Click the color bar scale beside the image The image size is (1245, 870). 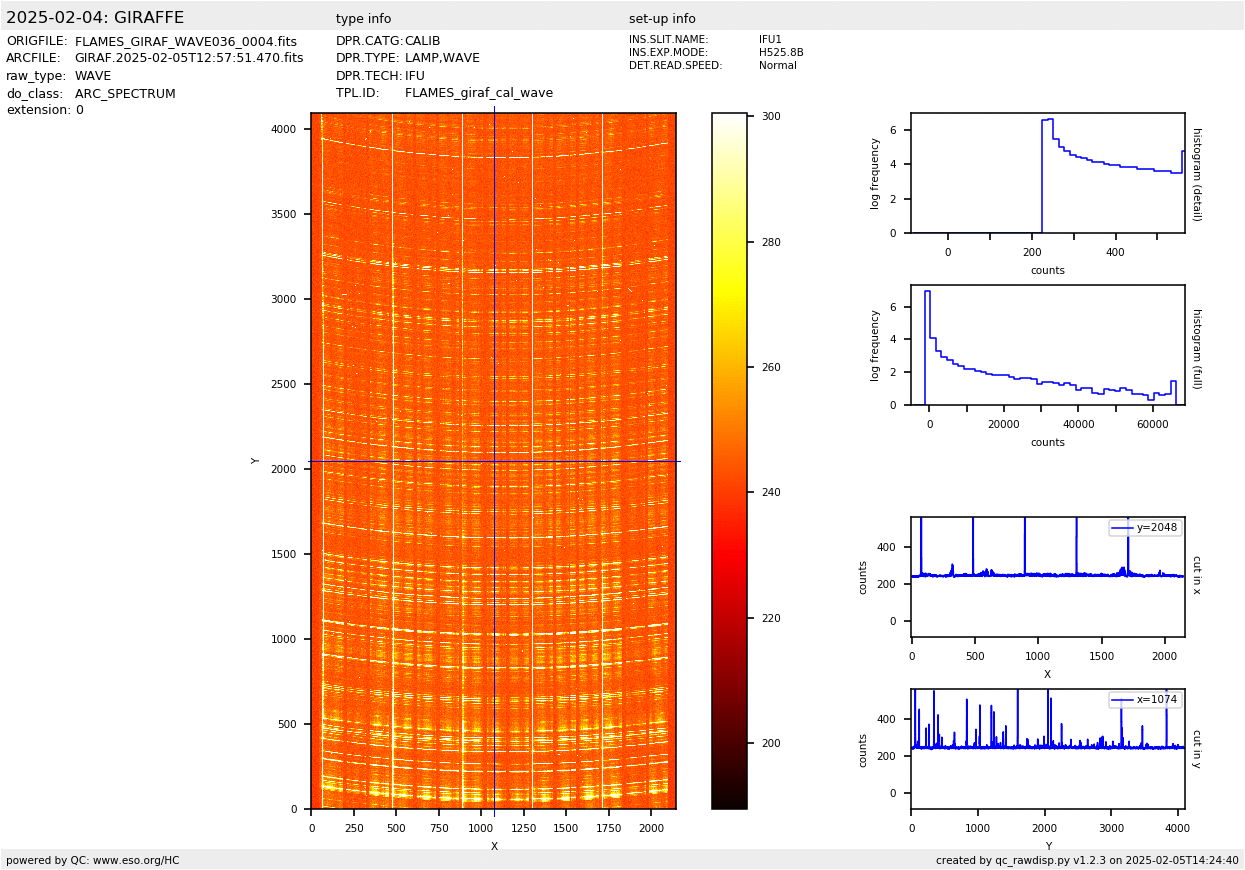pos(729,460)
